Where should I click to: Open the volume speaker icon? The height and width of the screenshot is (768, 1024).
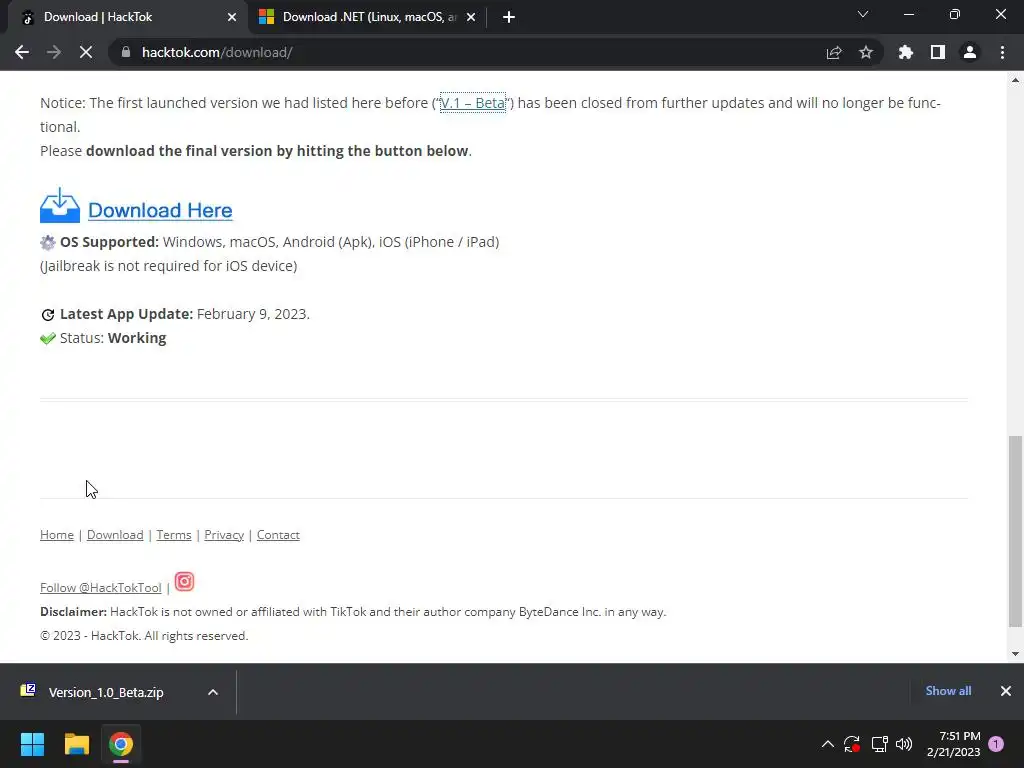(x=904, y=744)
